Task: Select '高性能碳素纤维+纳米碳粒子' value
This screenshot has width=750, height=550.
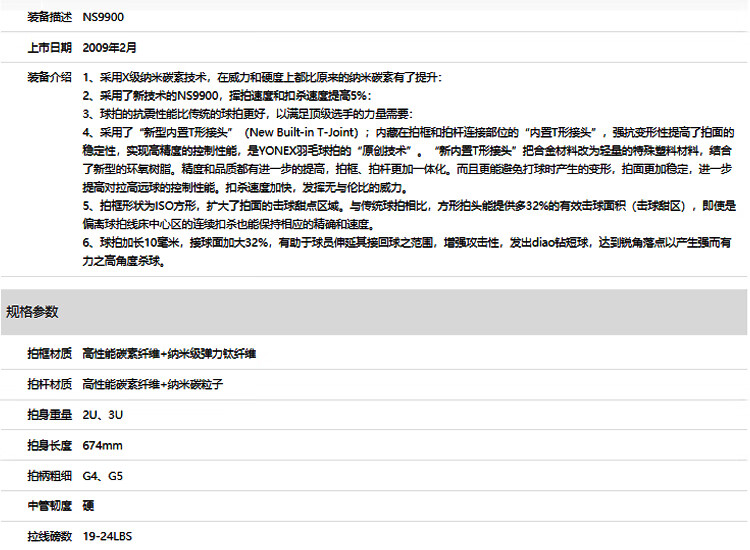Action: click(x=153, y=384)
